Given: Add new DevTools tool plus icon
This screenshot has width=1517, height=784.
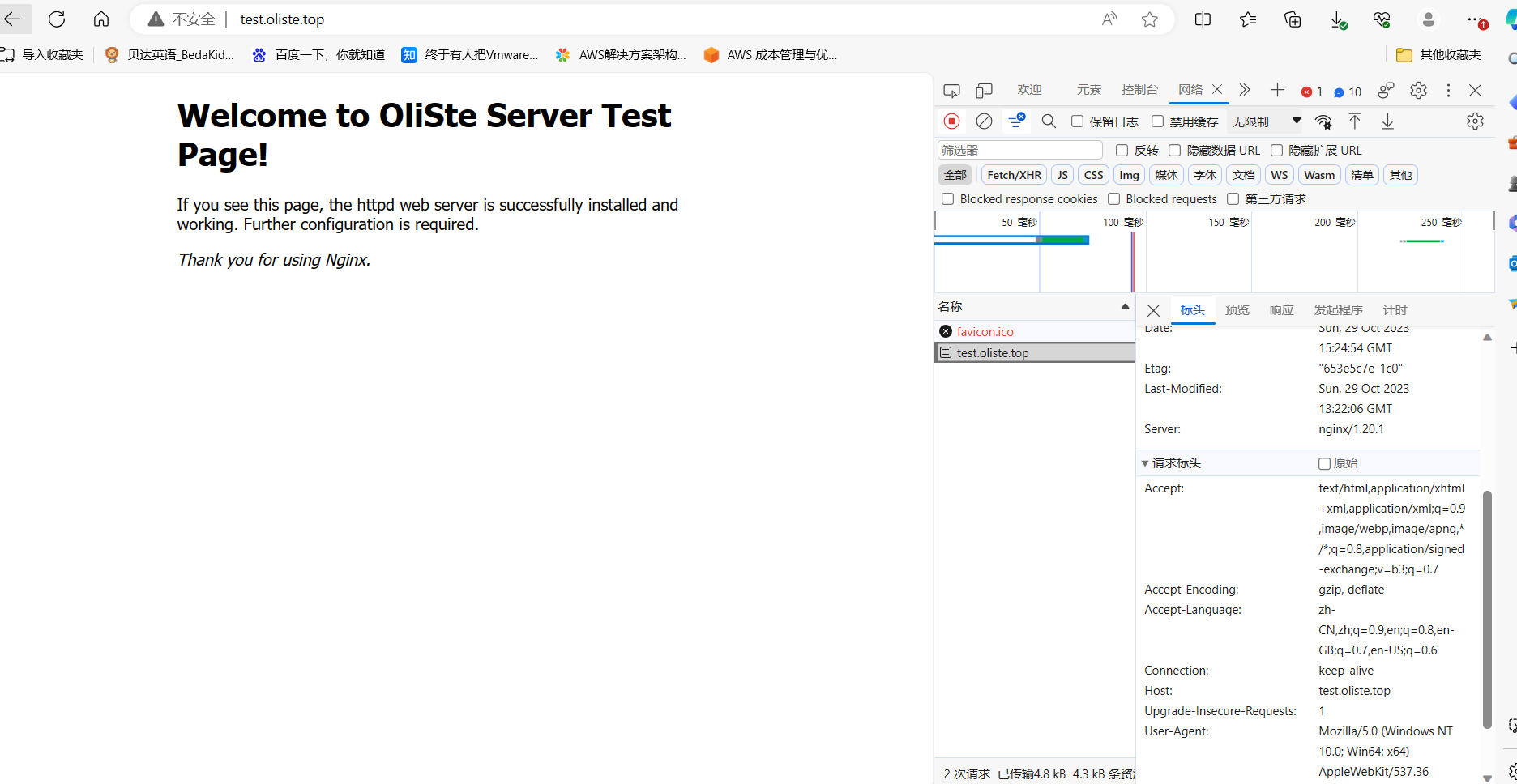Looking at the screenshot, I should [x=1277, y=90].
